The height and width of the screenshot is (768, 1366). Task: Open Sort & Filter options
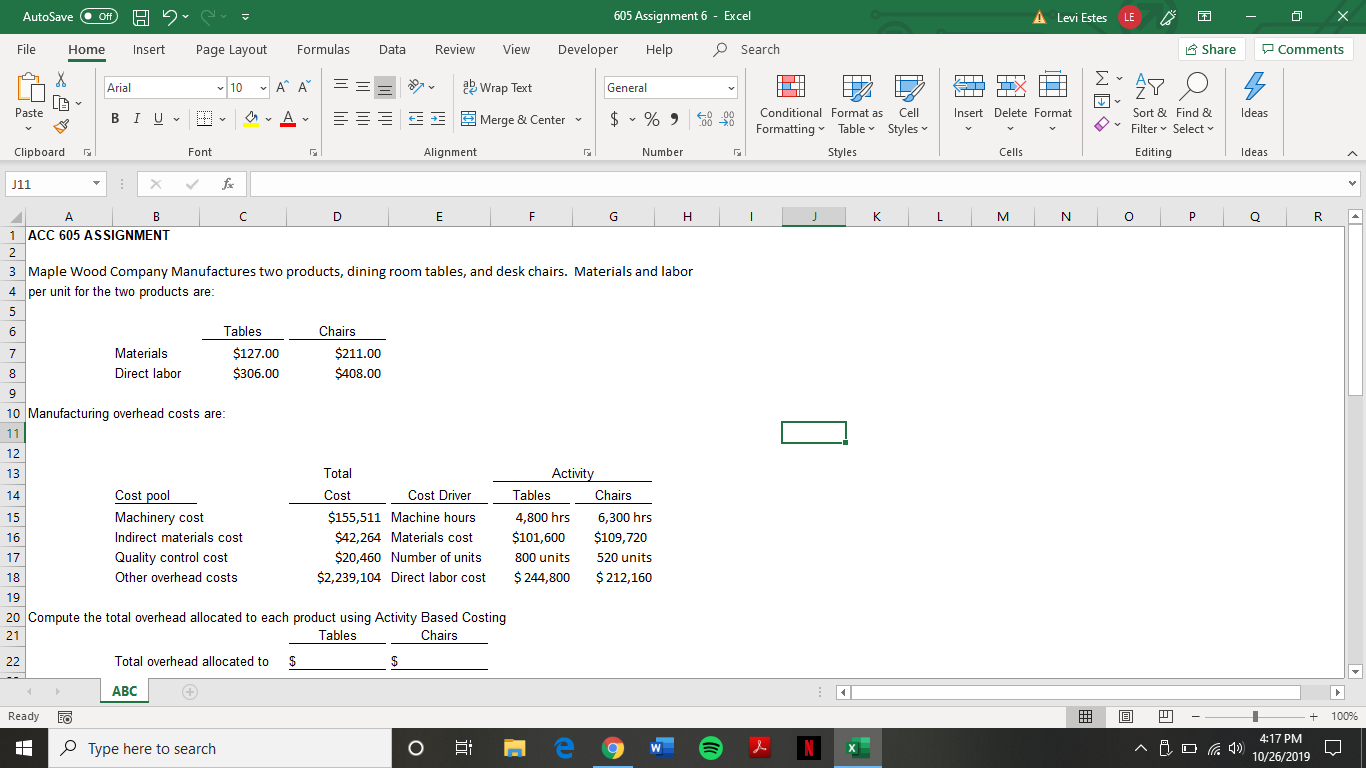click(x=1148, y=106)
